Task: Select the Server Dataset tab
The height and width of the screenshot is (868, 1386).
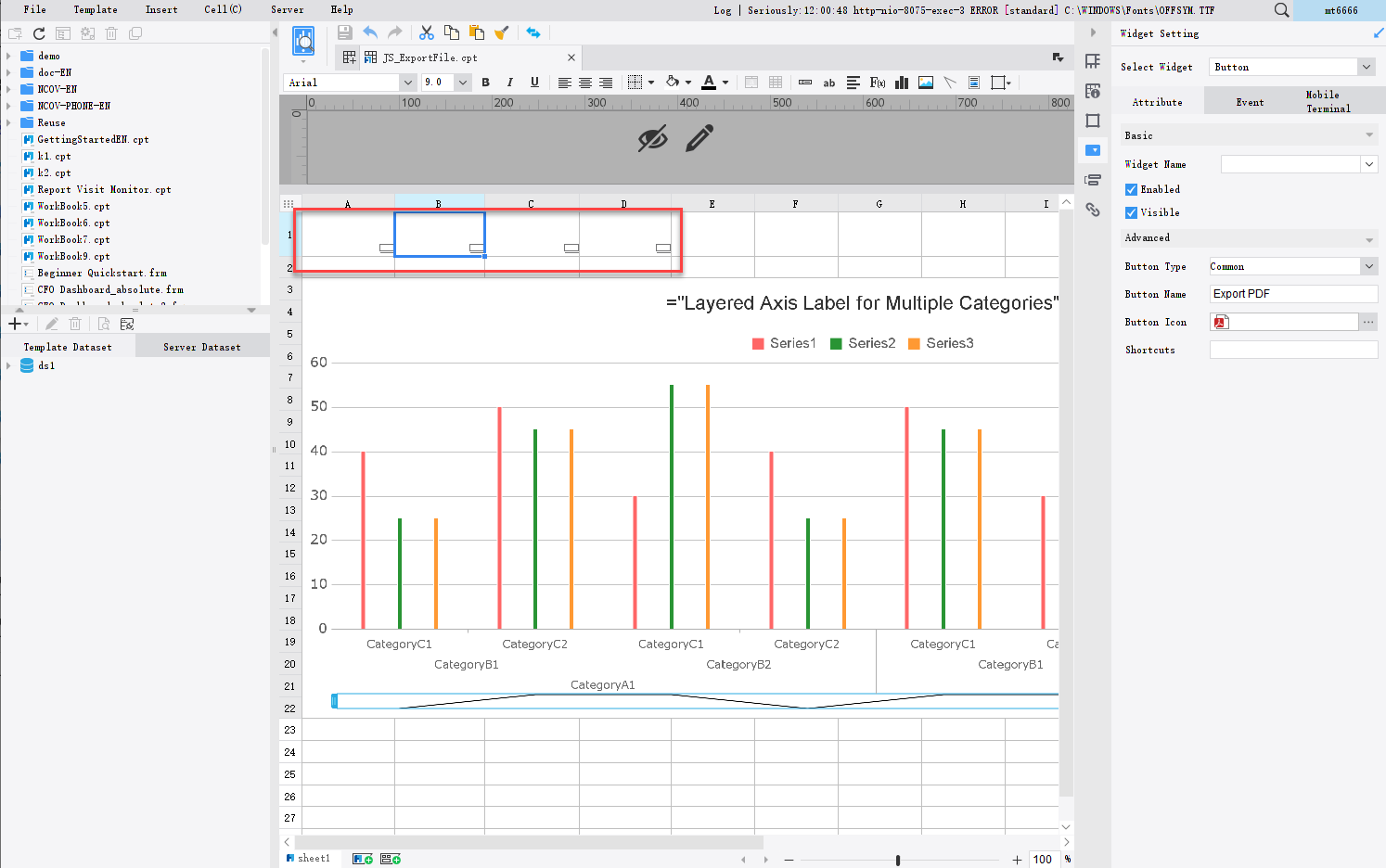Action: (202, 347)
